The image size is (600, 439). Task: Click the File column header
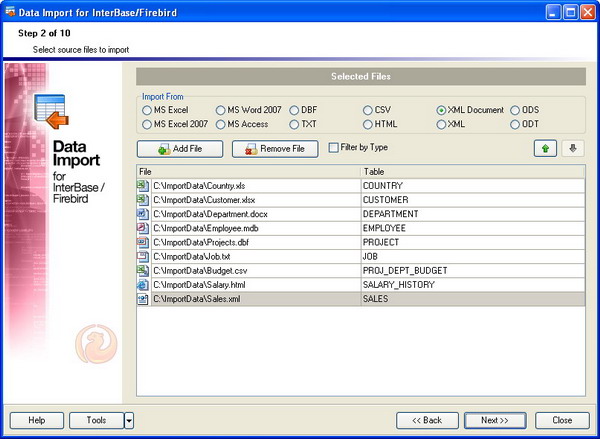(x=249, y=172)
